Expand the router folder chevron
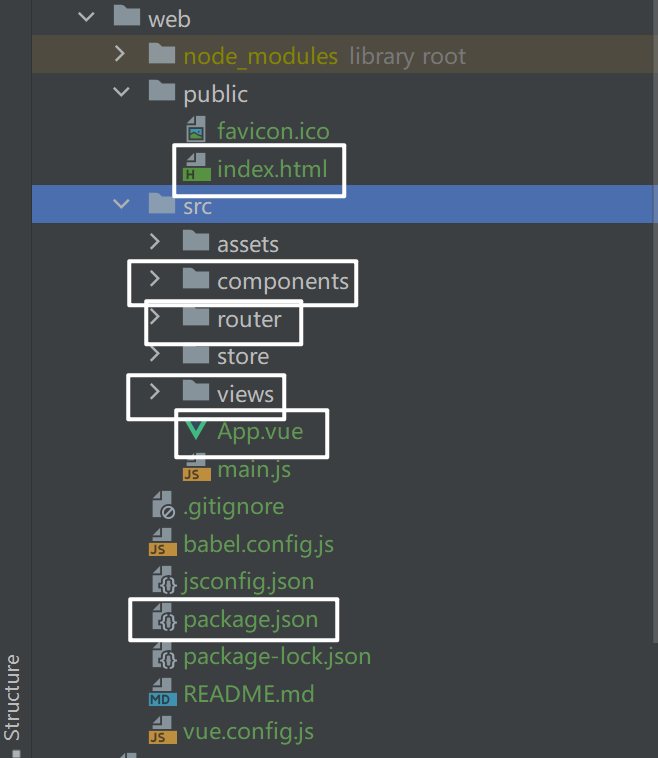This screenshot has height=758, width=658. 154,319
